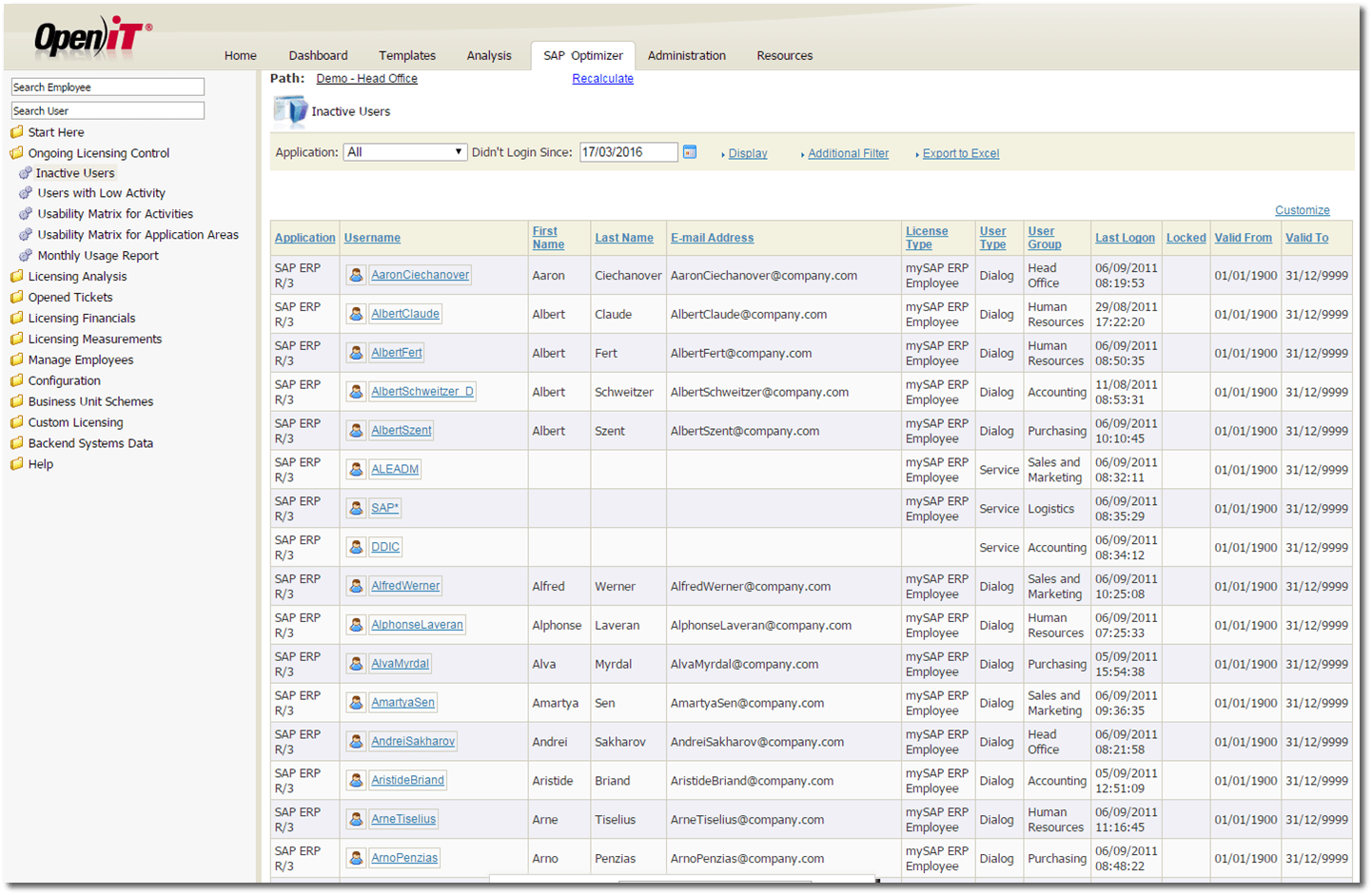Click the calendar date picker icon
The height and width of the screenshot is (895, 1372).
tap(690, 152)
